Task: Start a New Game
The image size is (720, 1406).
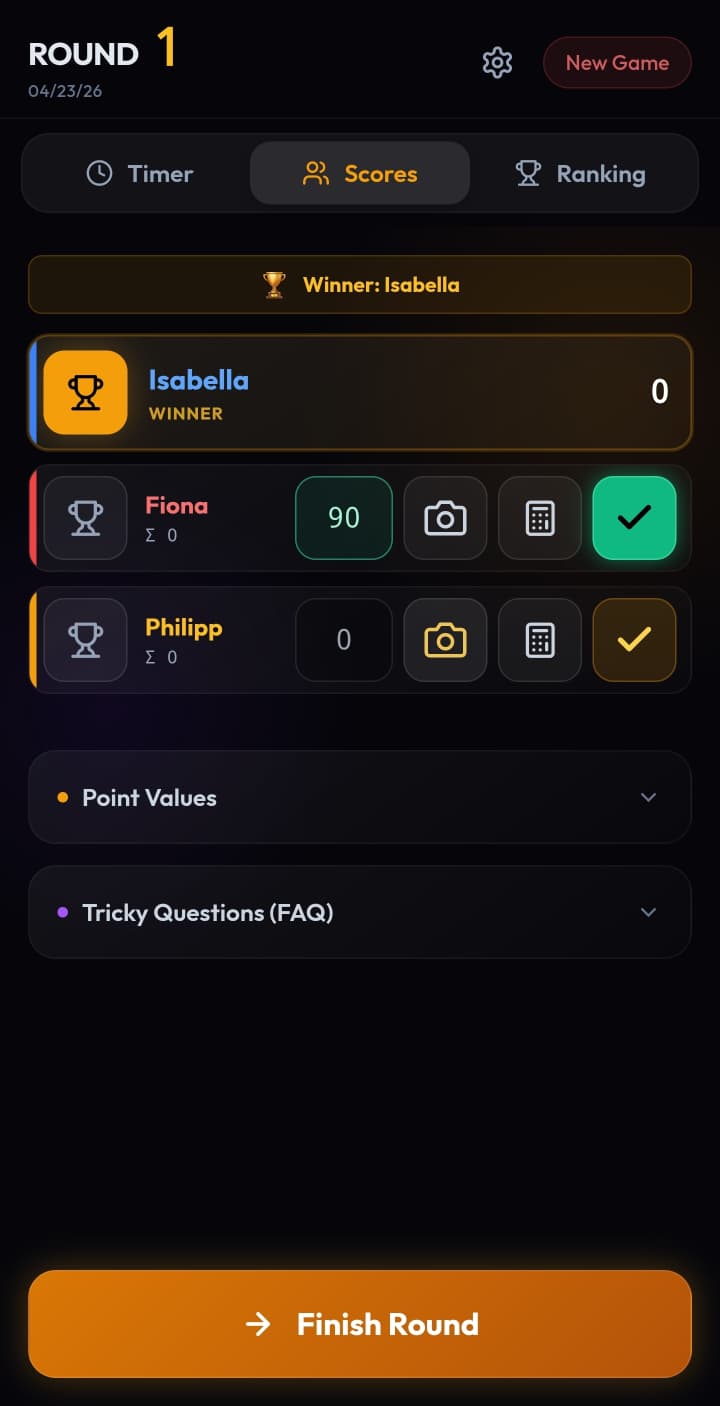Action: (617, 63)
